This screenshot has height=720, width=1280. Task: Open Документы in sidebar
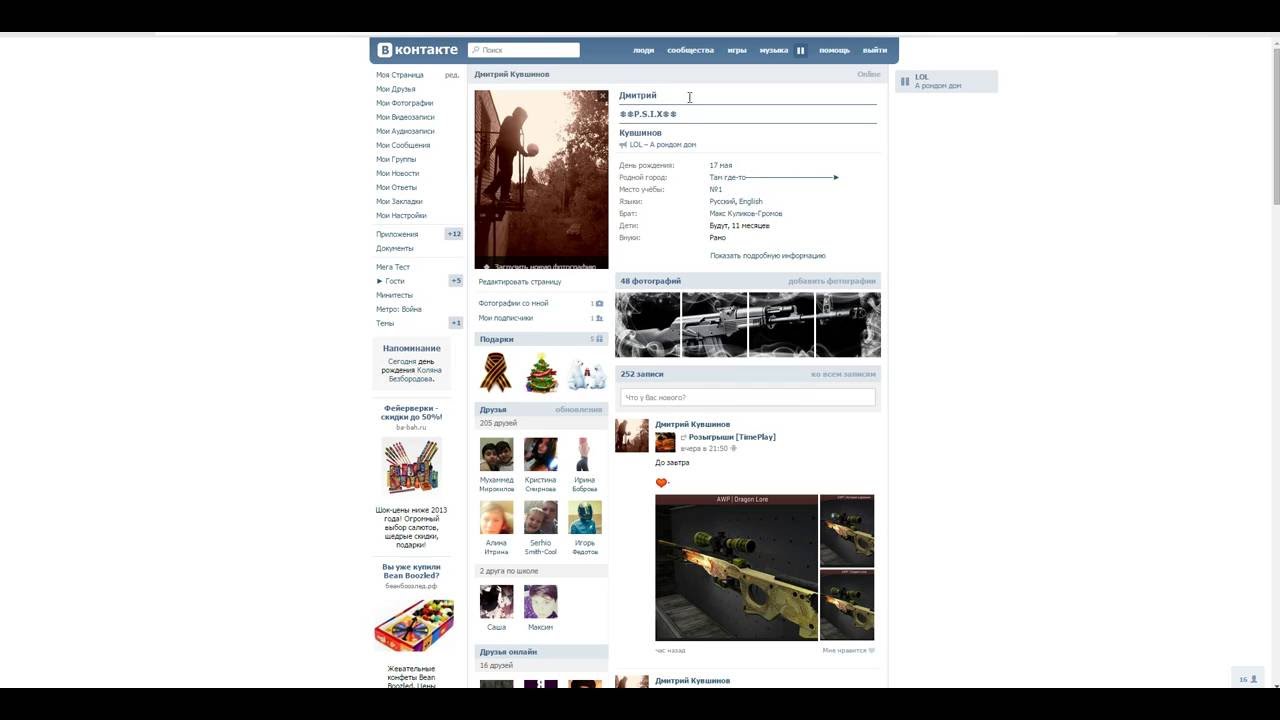point(395,248)
